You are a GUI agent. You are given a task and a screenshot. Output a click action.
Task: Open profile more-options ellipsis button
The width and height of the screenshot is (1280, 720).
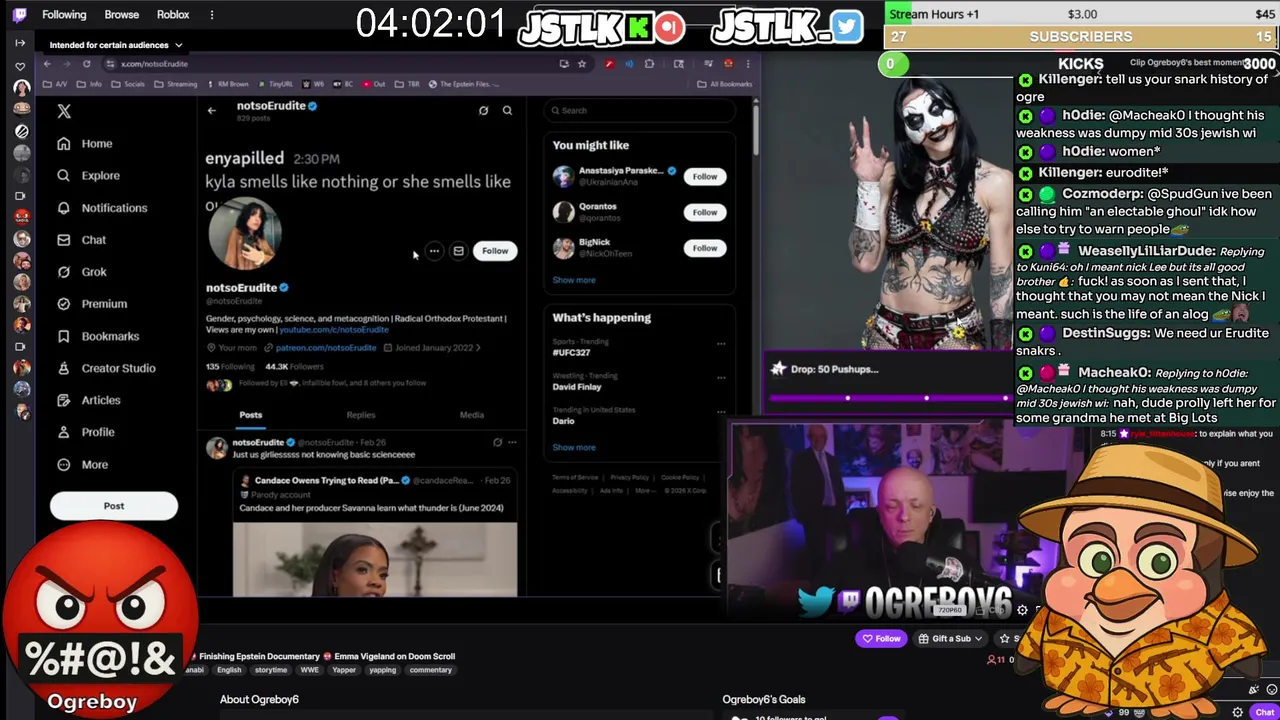click(x=434, y=251)
